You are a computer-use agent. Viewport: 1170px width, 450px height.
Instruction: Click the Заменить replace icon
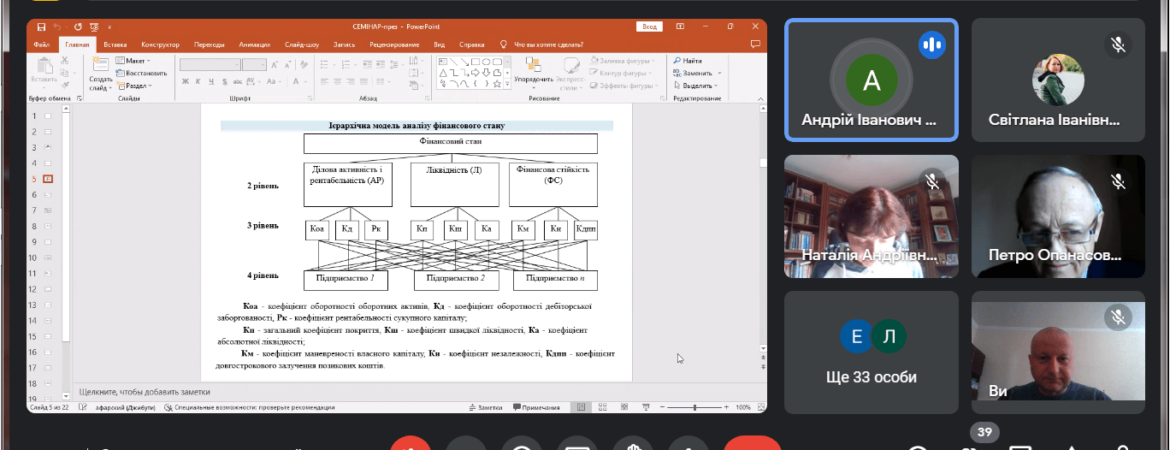pyautogui.click(x=676, y=73)
